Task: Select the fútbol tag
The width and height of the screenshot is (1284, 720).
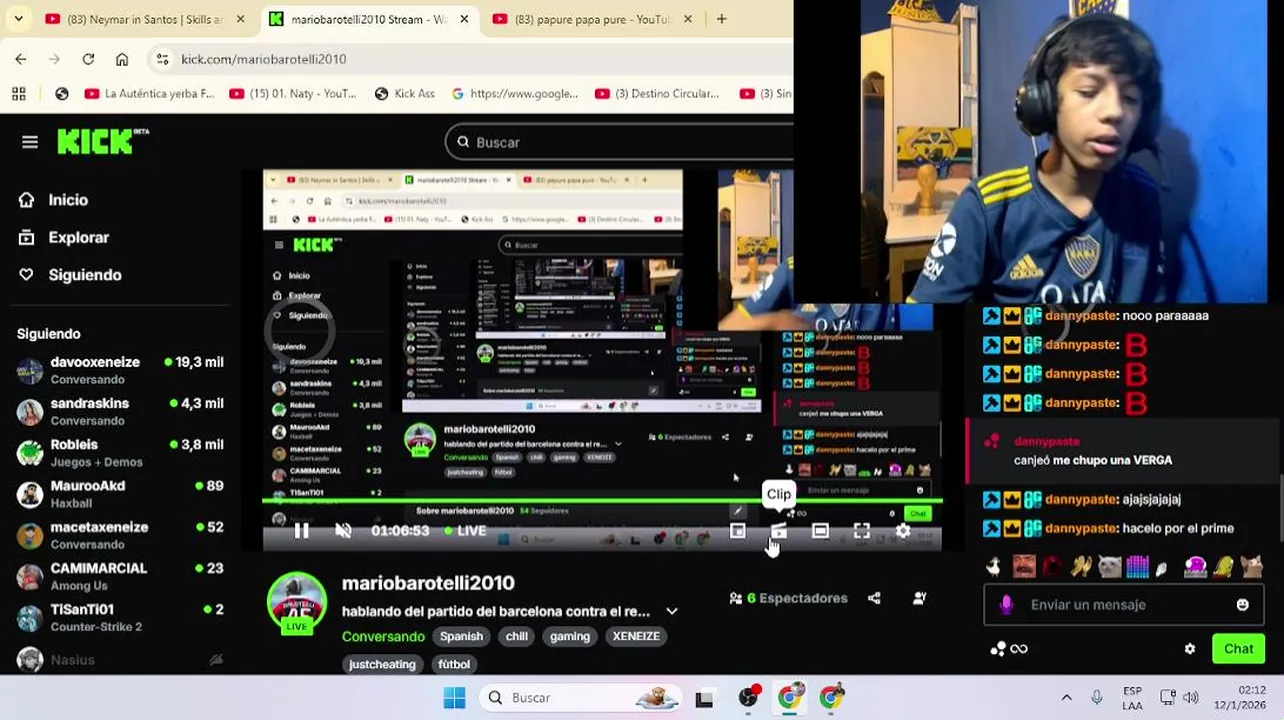Action: point(453,664)
